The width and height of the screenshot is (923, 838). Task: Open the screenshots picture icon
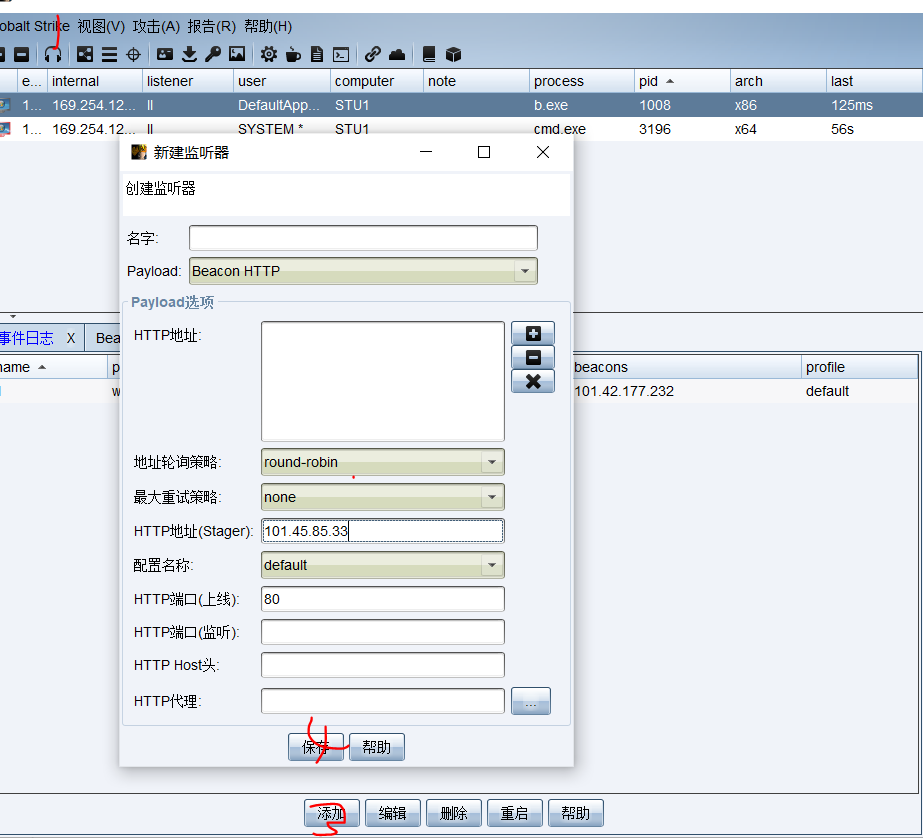coord(237,55)
